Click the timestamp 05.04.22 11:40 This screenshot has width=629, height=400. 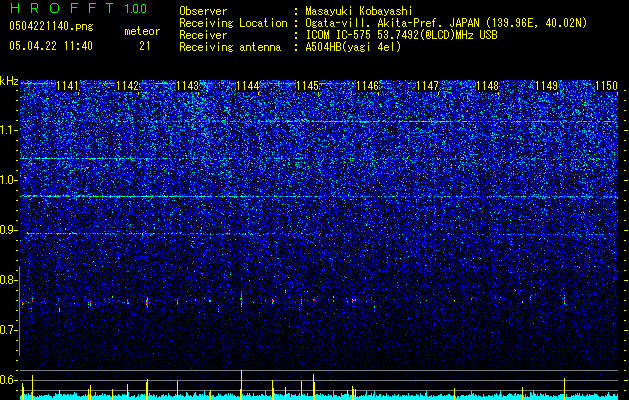pos(51,46)
